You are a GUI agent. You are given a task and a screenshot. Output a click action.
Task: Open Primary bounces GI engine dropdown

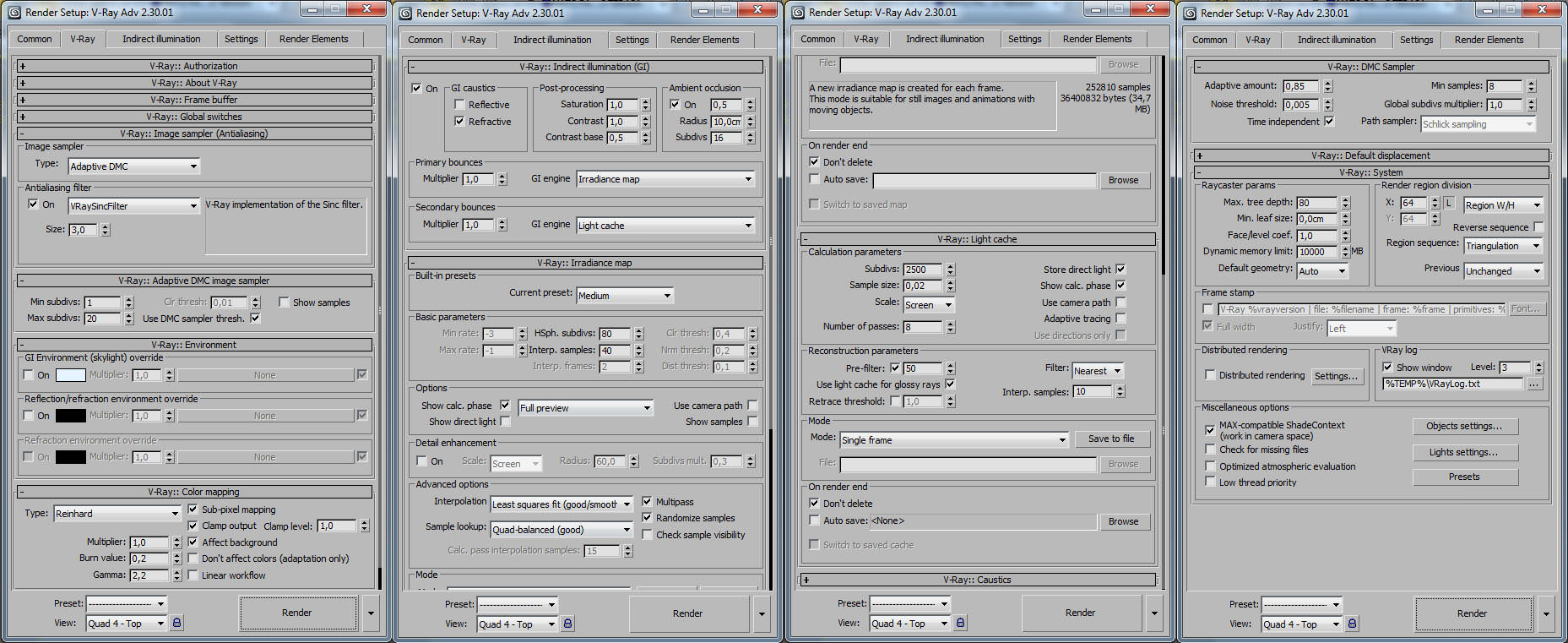point(665,179)
